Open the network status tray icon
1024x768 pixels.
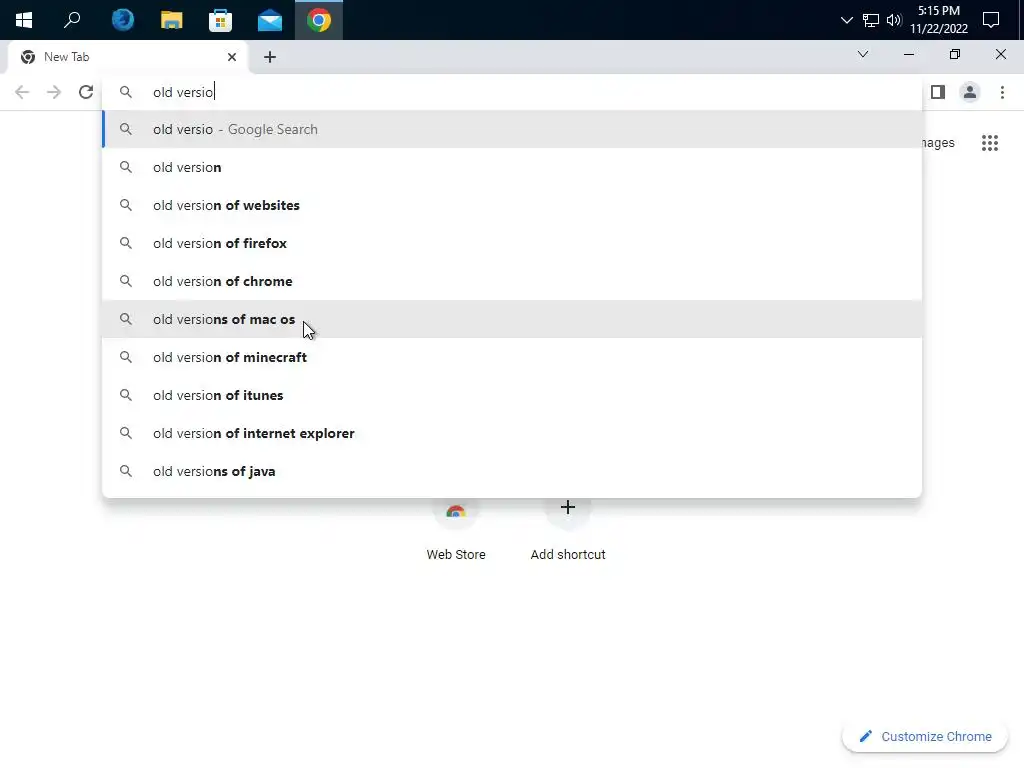[x=871, y=20]
